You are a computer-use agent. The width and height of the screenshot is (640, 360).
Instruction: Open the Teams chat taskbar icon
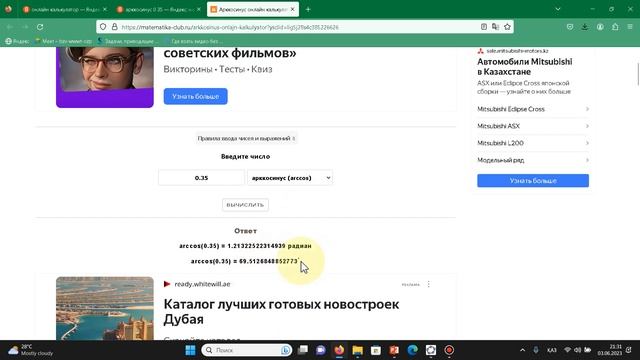(321, 350)
